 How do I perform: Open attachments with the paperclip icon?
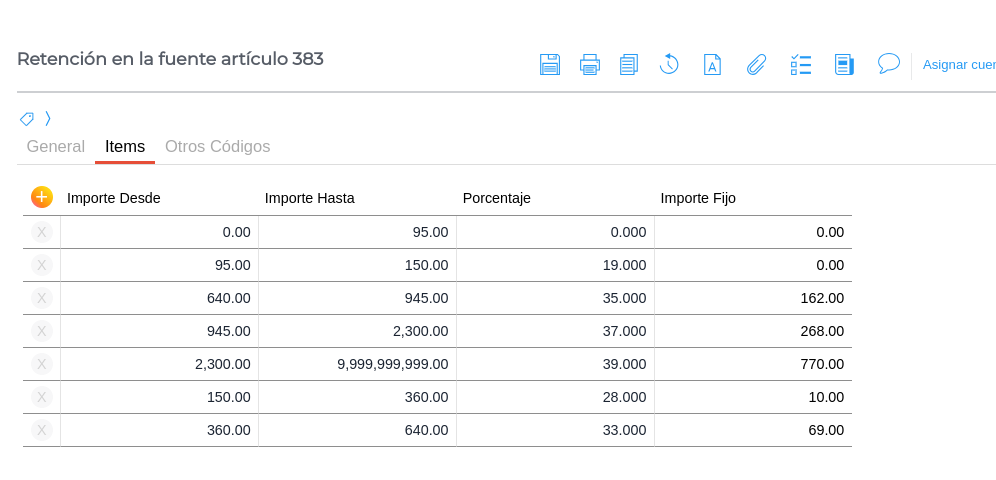[x=757, y=65]
